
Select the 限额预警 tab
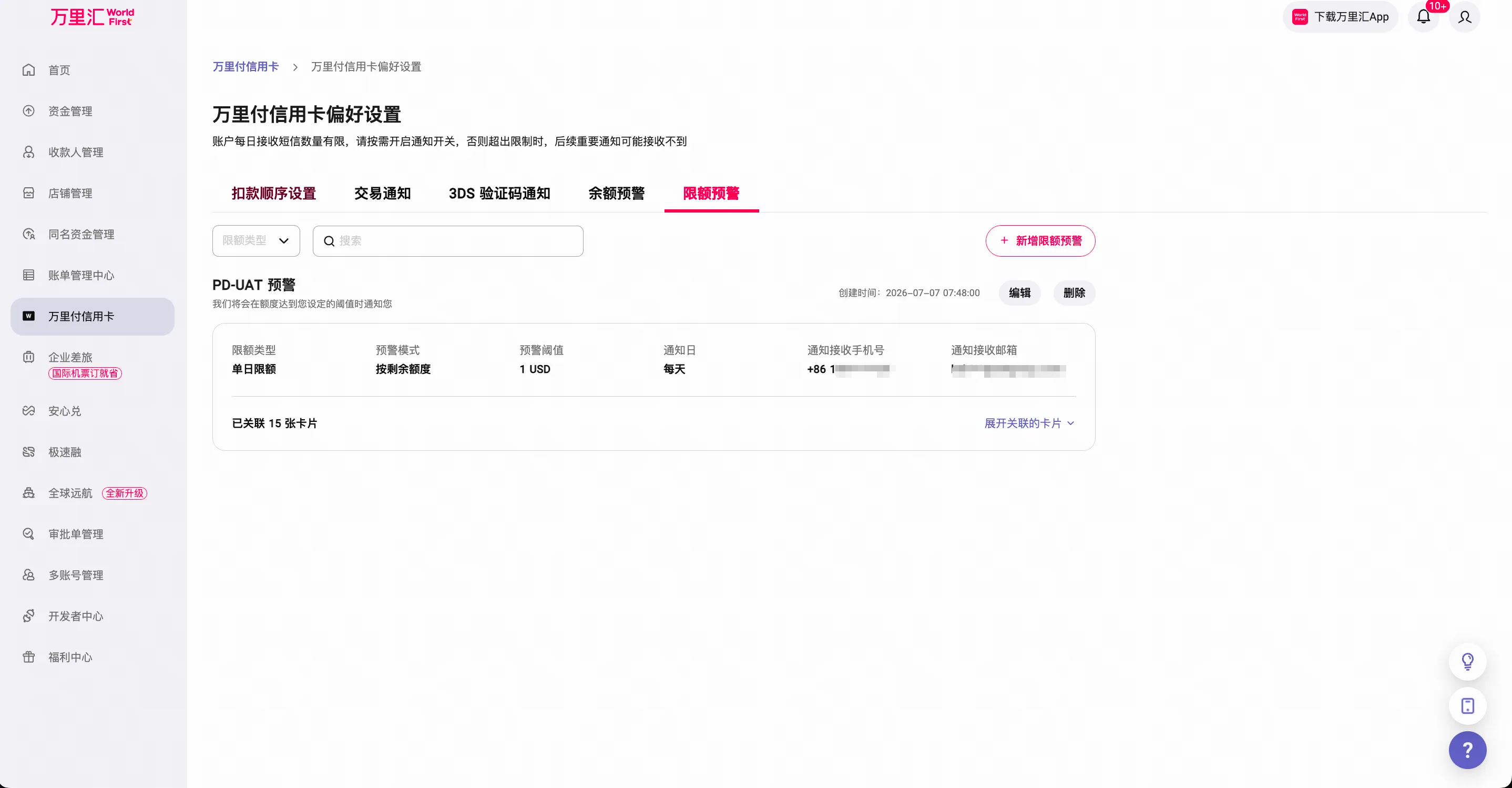pos(711,193)
